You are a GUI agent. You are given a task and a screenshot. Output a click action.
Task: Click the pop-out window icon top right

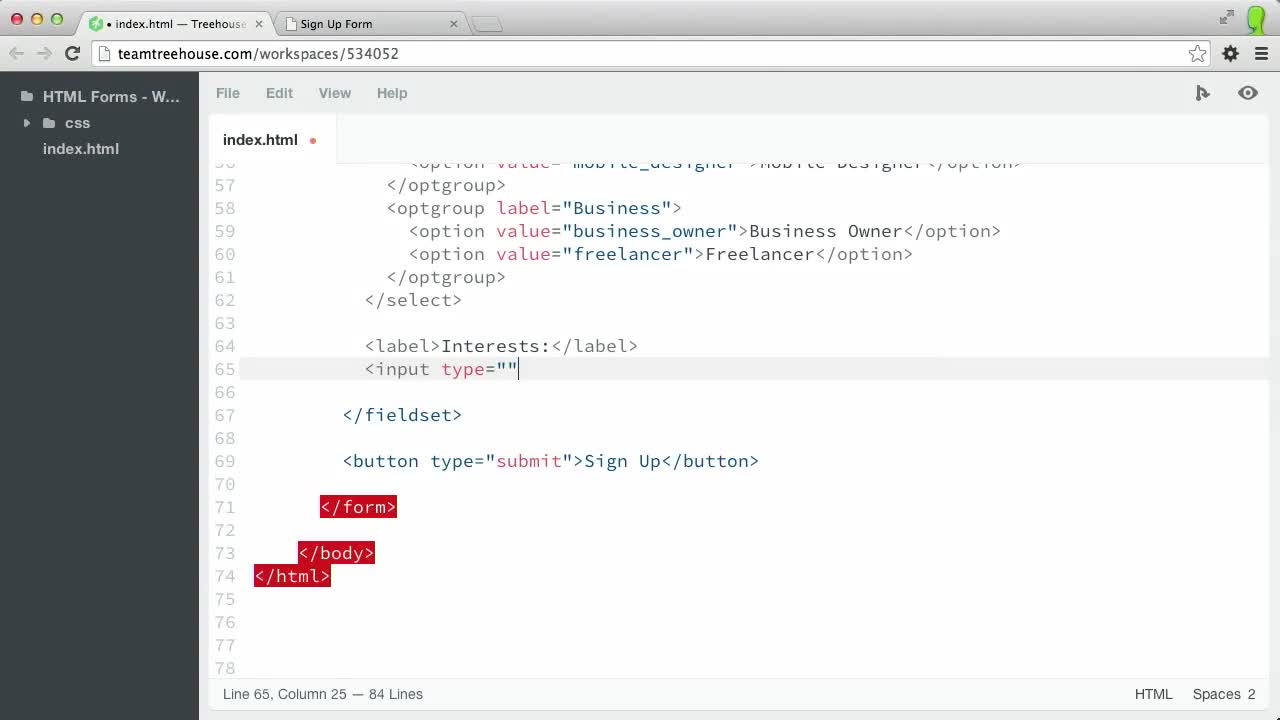tap(1227, 17)
